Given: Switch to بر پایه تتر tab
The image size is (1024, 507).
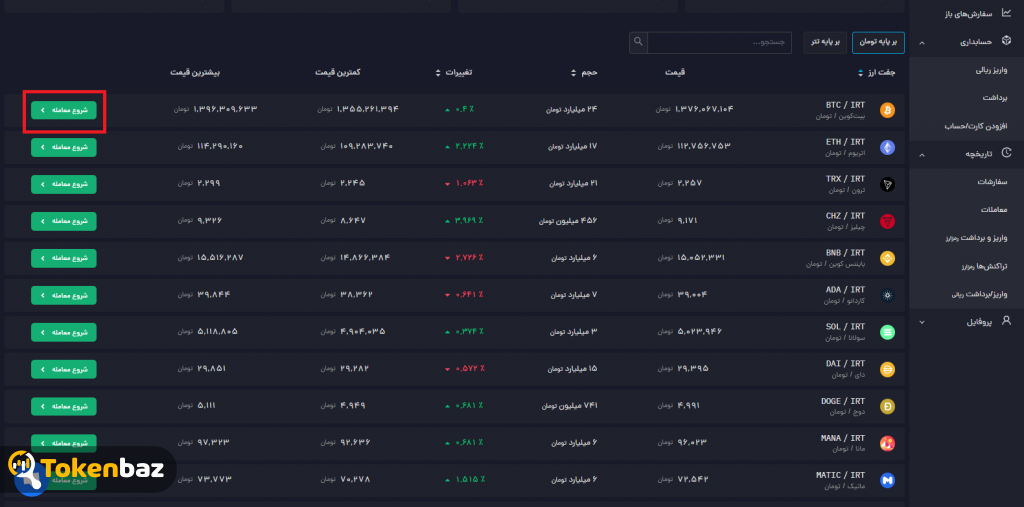Looking at the screenshot, I should pos(825,42).
